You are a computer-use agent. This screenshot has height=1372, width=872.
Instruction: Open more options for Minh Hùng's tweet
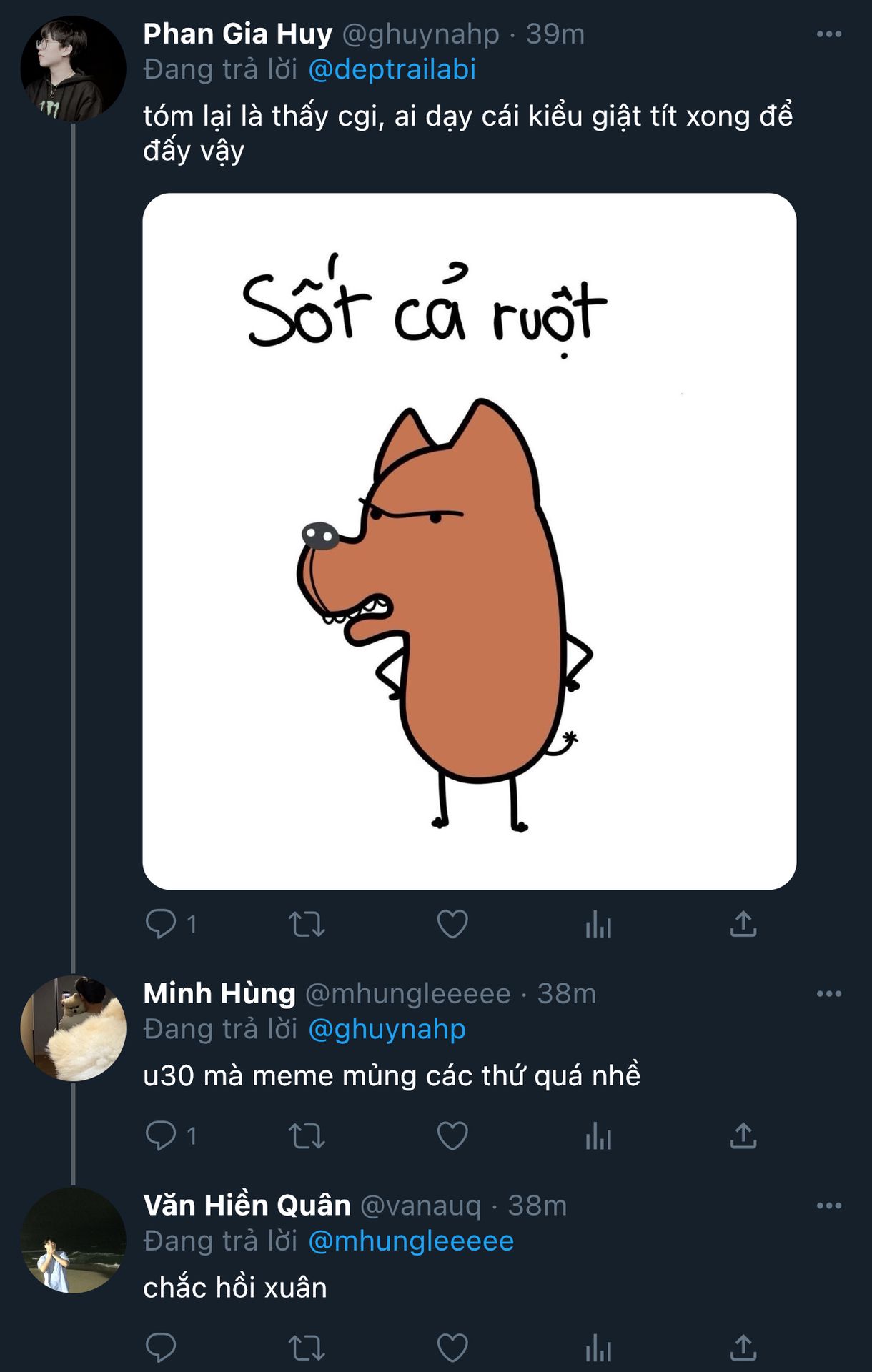pyautogui.click(x=828, y=993)
